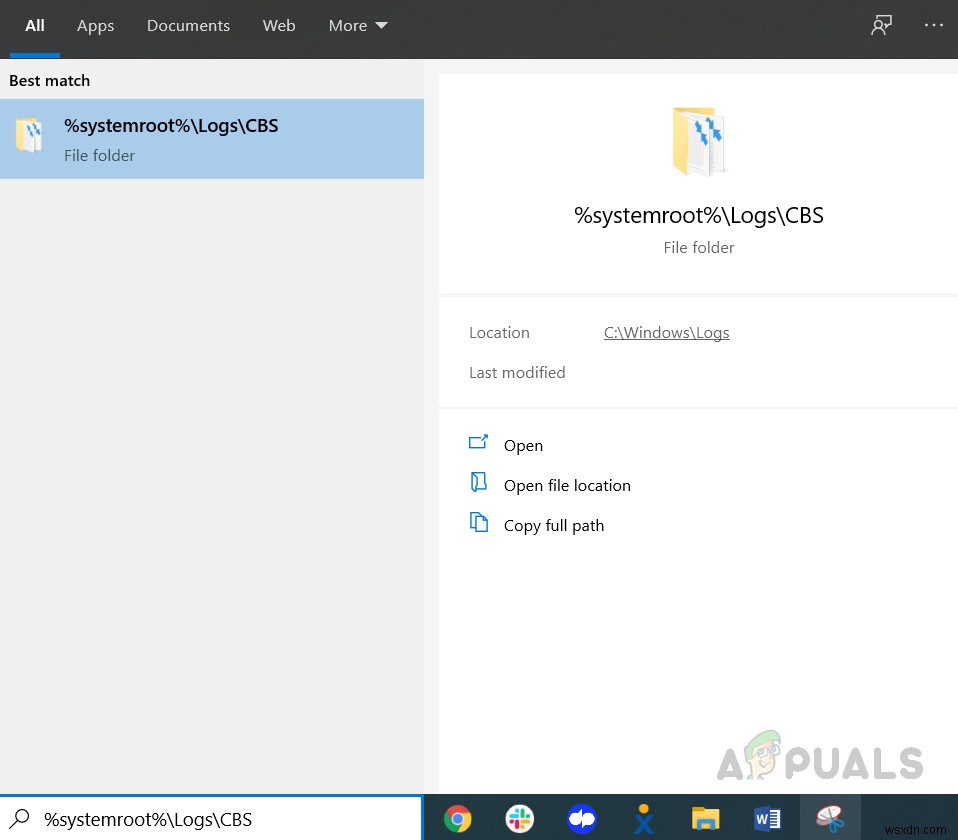
Task: Select the Documents search tab
Action: (188, 26)
